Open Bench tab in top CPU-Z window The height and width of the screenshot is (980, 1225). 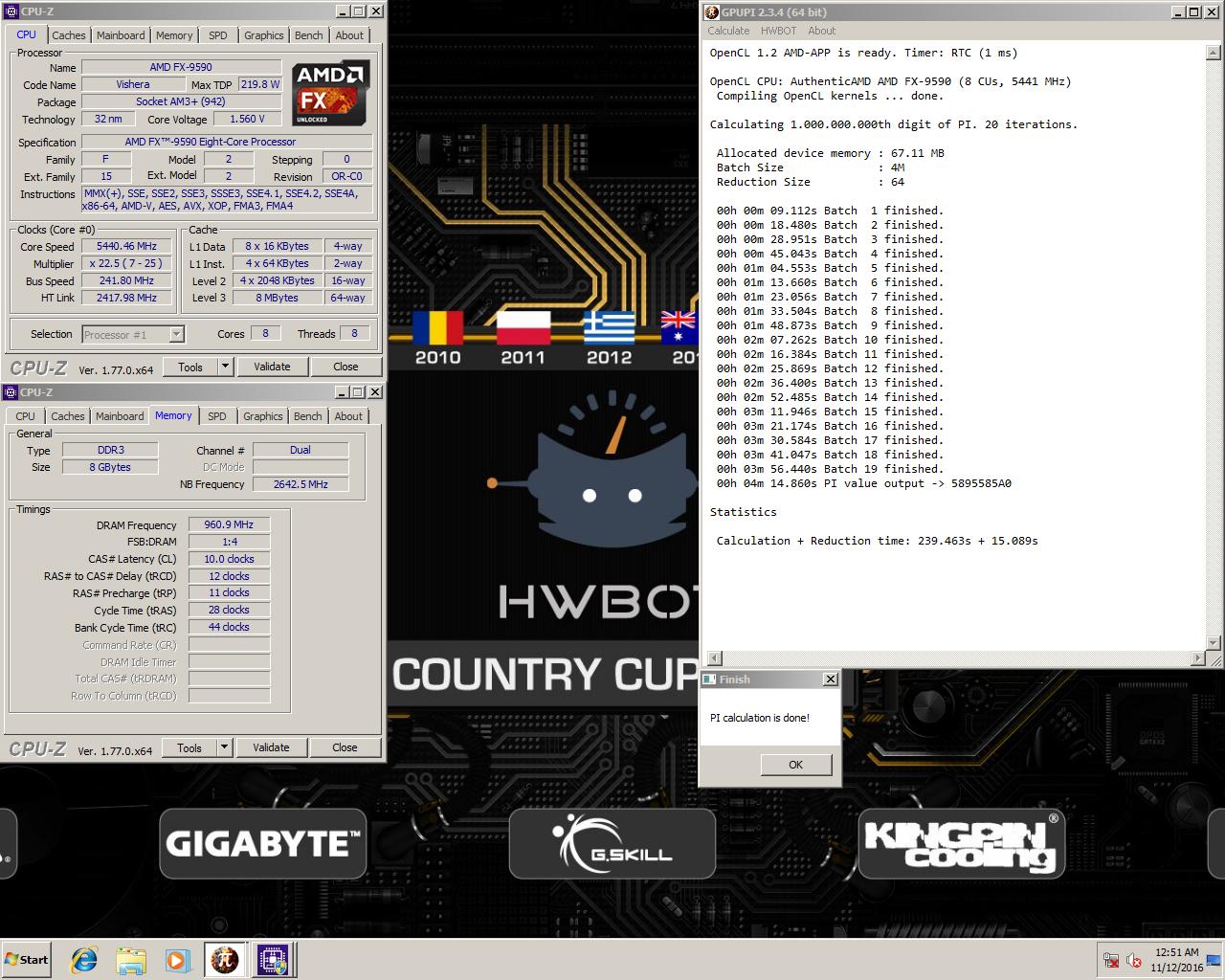coord(308,35)
